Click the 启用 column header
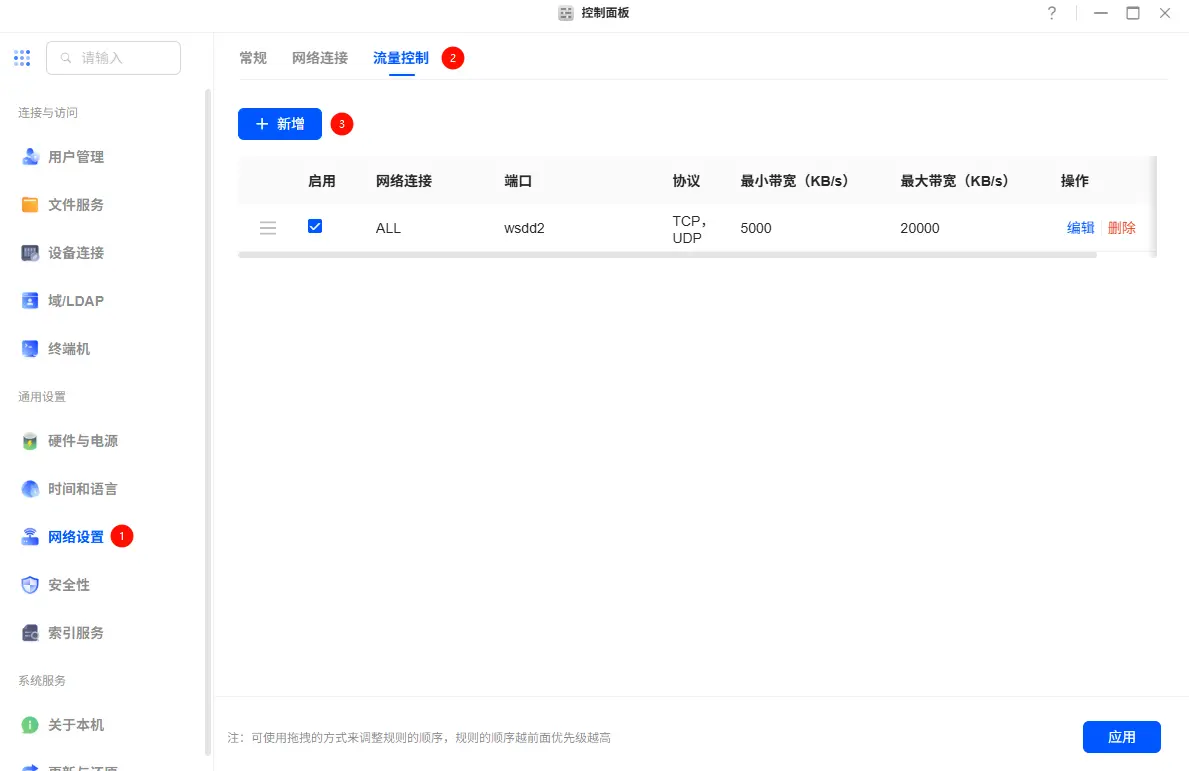This screenshot has height=771, width=1189. (x=322, y=180)
